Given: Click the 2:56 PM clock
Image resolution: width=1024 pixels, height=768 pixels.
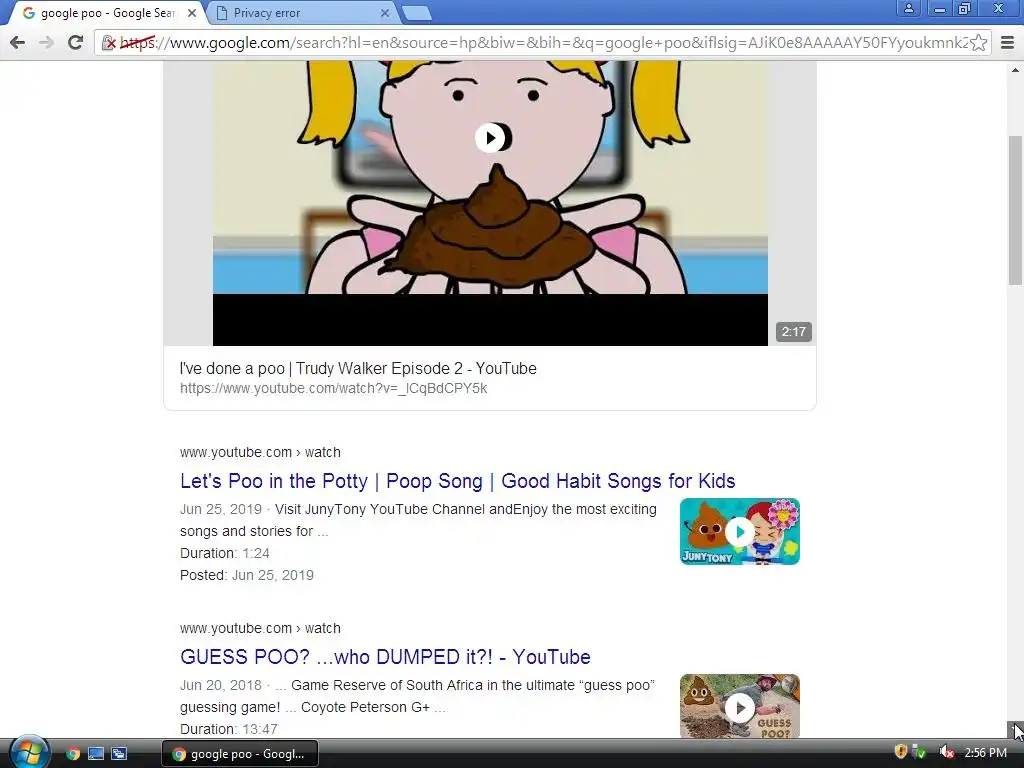Looking at the screenshot, I should [985, 753].
